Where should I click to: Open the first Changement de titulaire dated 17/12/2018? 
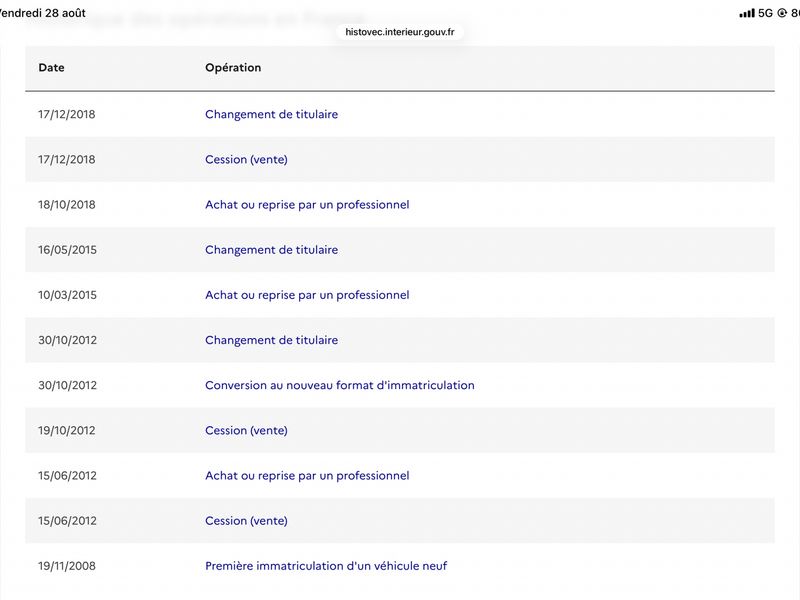(x=271, y=114)
